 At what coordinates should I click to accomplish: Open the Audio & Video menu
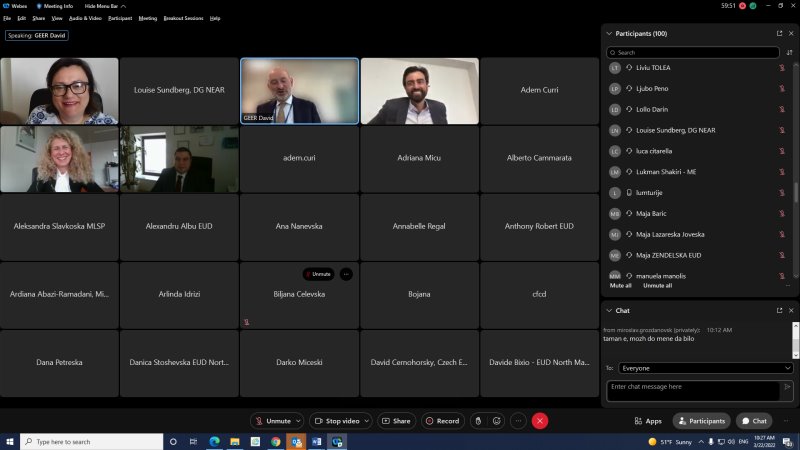tap(85, 18)
